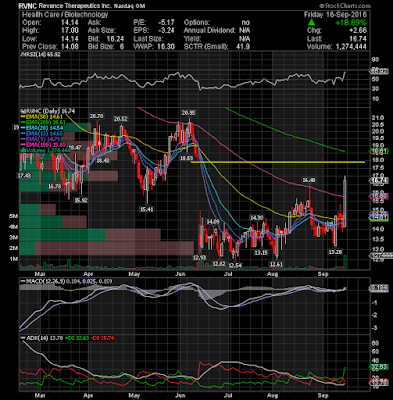Select the Friday 16-Sep-2016 date
This screenshot has width=393, height=400.
(335, 15)
